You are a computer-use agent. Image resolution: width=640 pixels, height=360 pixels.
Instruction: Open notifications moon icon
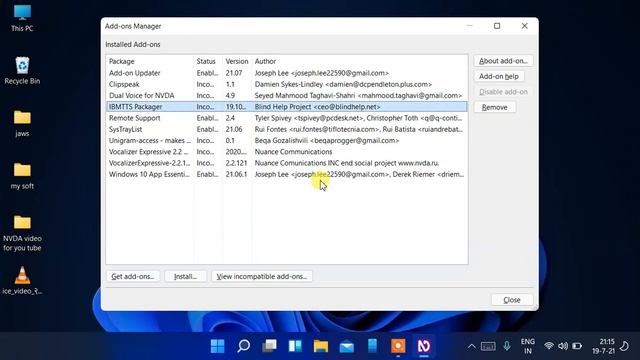[624, 346]
